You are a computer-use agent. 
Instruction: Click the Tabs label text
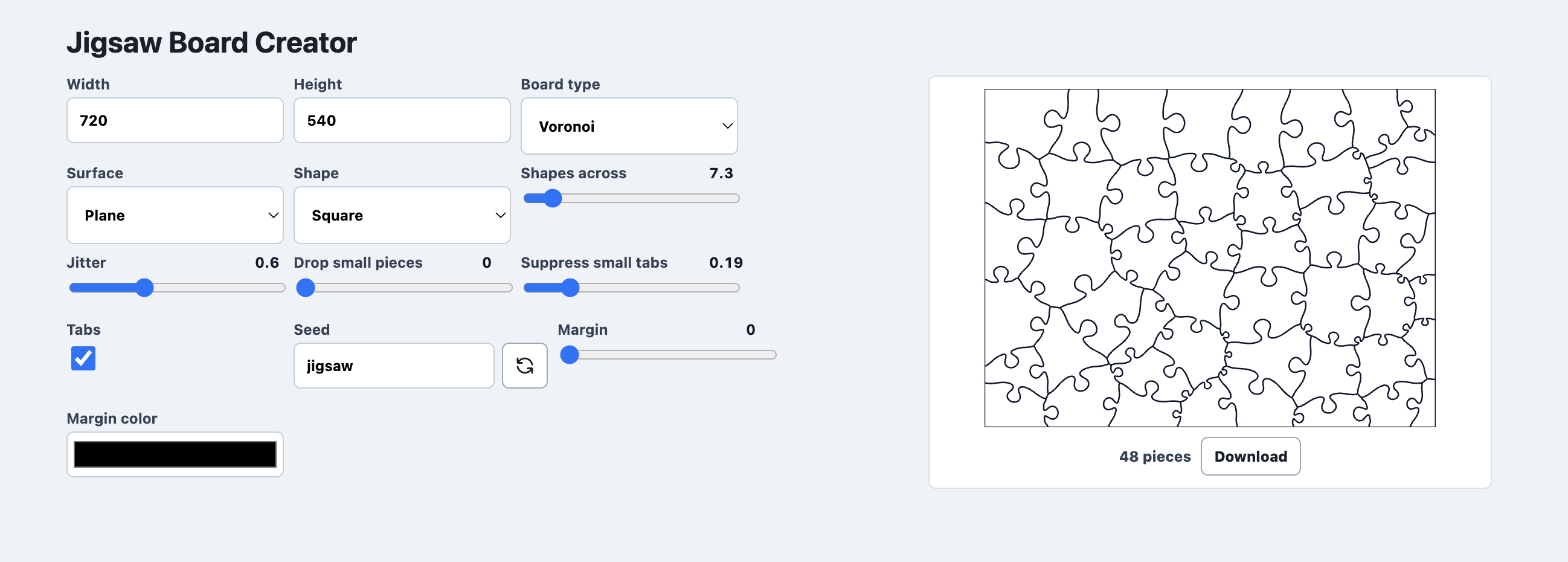(x=83, y=329)
